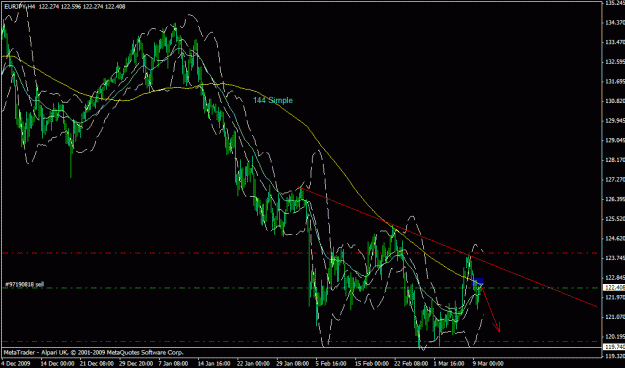Viewport: 625px width, 368px height.
Task: Click the '4 Dec 2009' date label
Action: [x=17, y=364]
